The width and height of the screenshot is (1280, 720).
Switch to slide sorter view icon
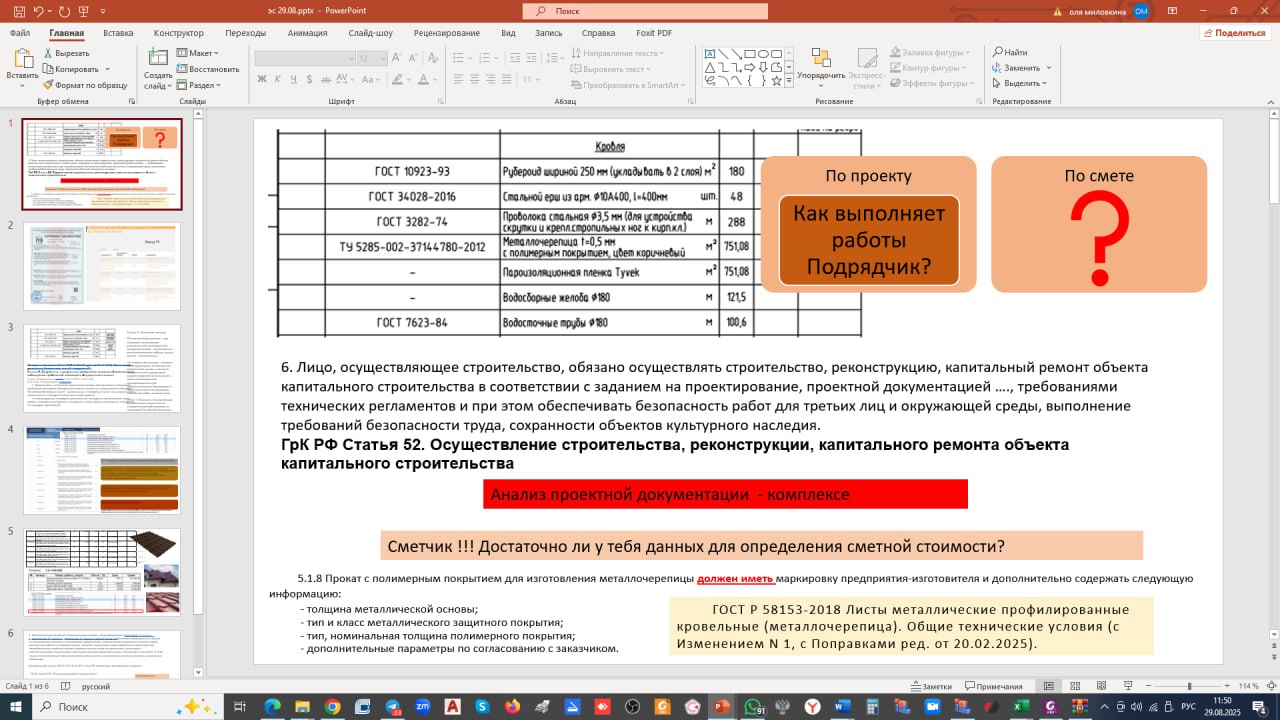1075,686
